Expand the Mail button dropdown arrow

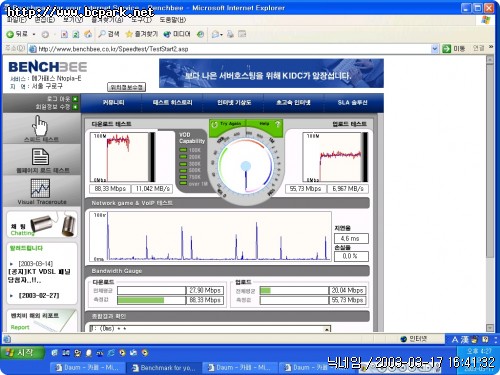tap(221, 34)
